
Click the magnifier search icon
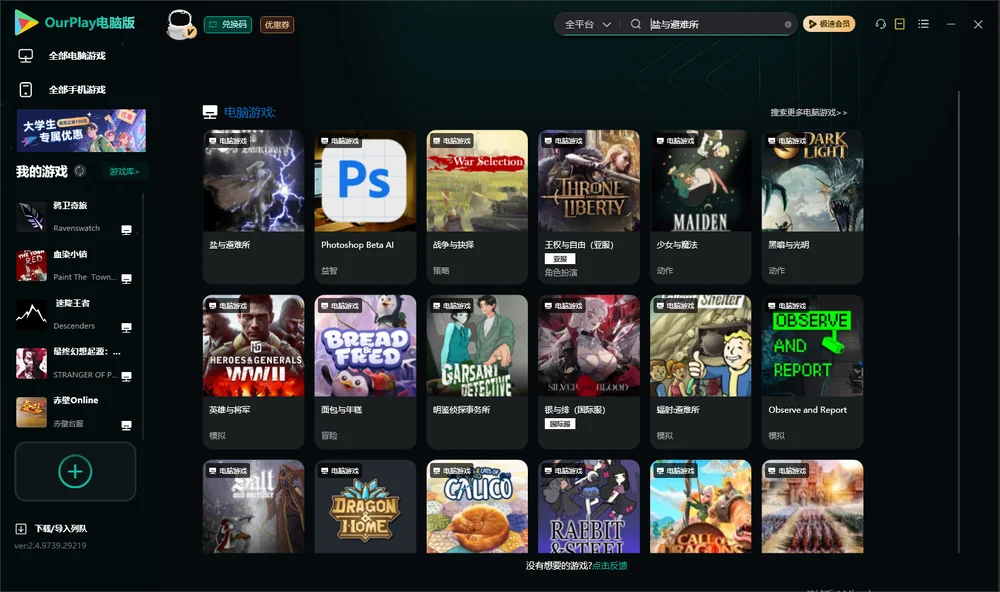635,24
